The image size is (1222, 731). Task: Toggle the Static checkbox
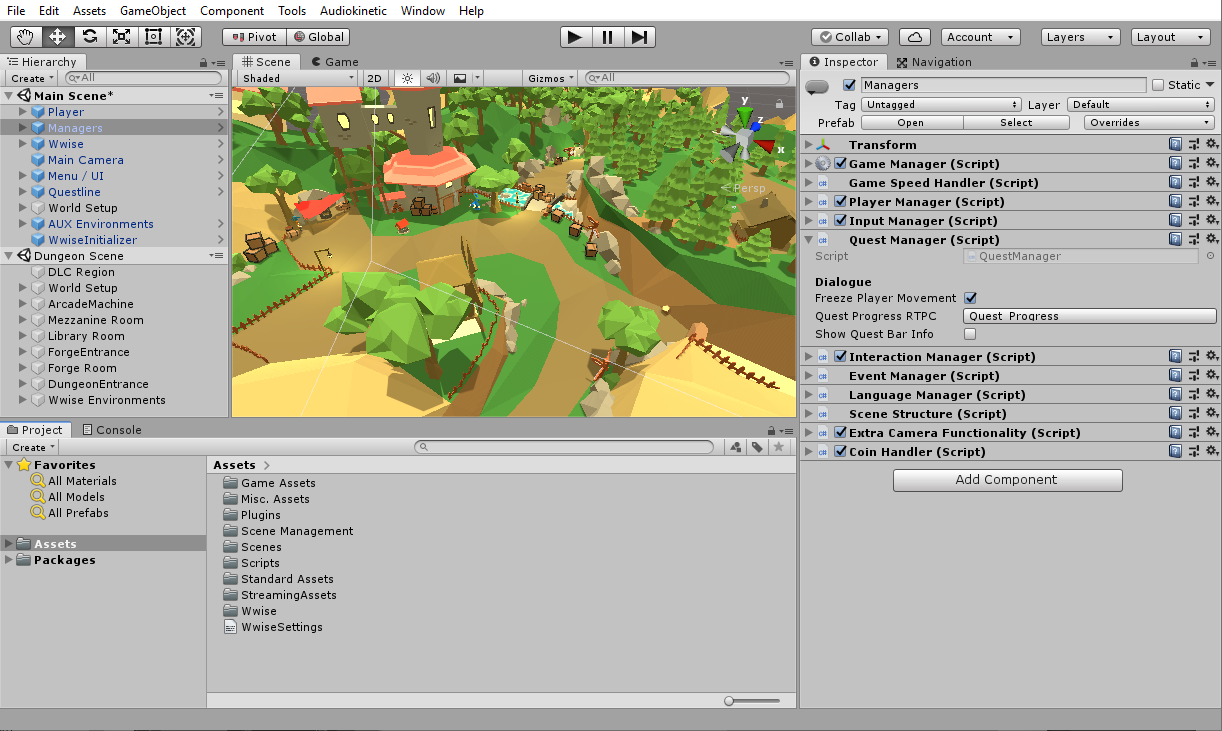1158,85
